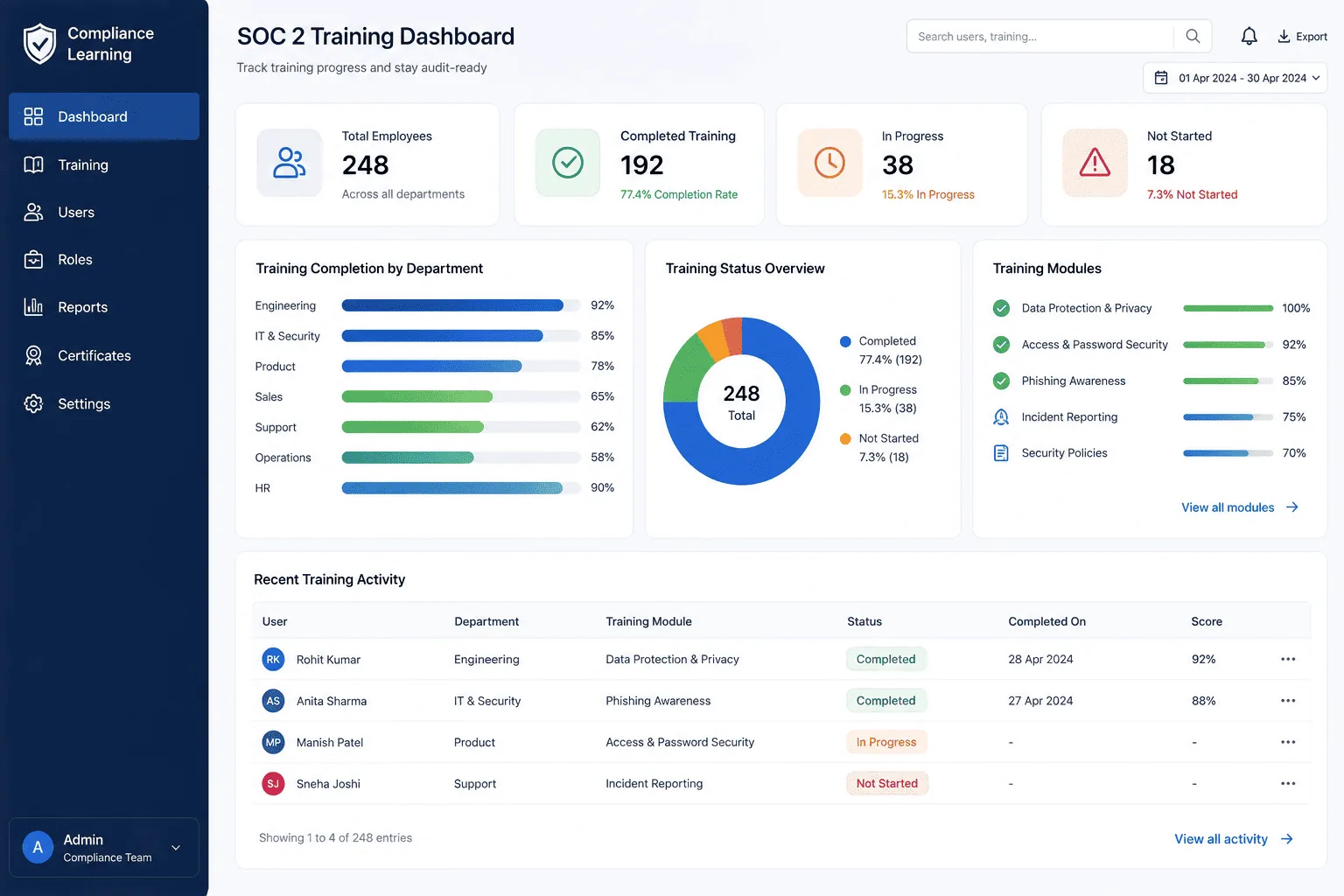The image size is (1344, 896).
Task: Click the RK user avatar
Action: click(x=273, y=659)
